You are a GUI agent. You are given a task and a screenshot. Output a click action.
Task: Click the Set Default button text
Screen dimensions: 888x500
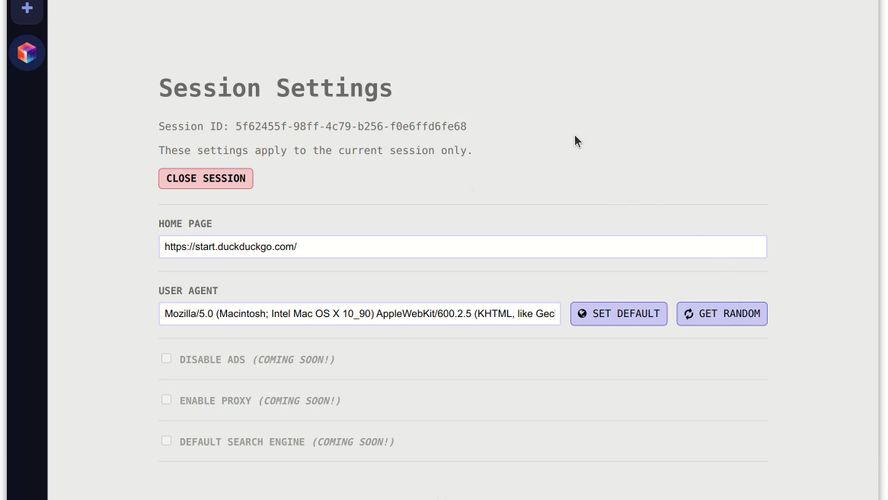625,314
